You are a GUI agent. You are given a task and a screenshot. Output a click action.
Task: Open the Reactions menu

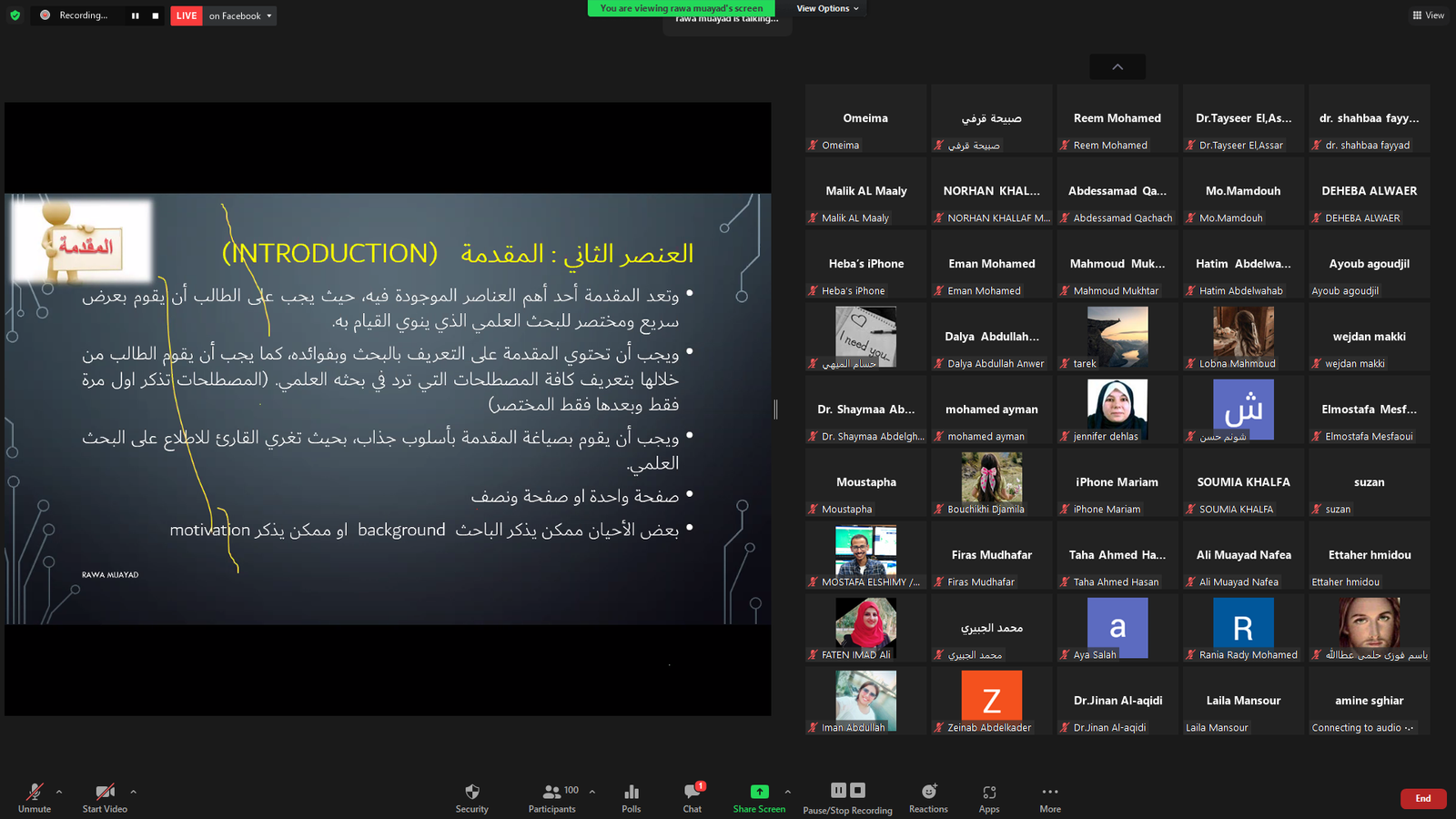[x=928, y=798]
